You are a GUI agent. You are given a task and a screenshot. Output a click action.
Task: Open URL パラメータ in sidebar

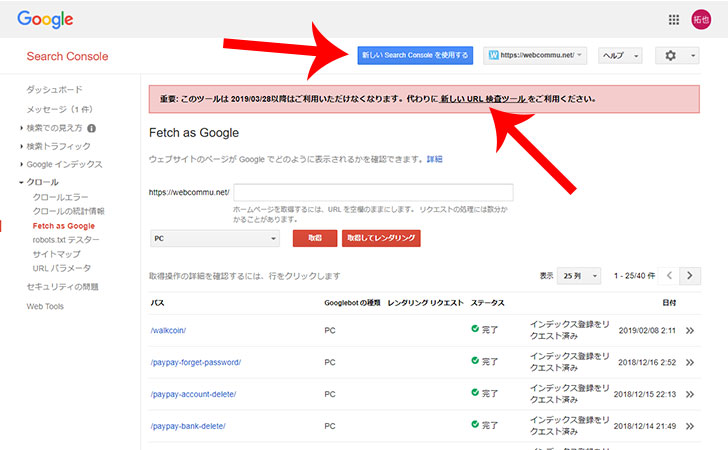click(x=62, y=268)
